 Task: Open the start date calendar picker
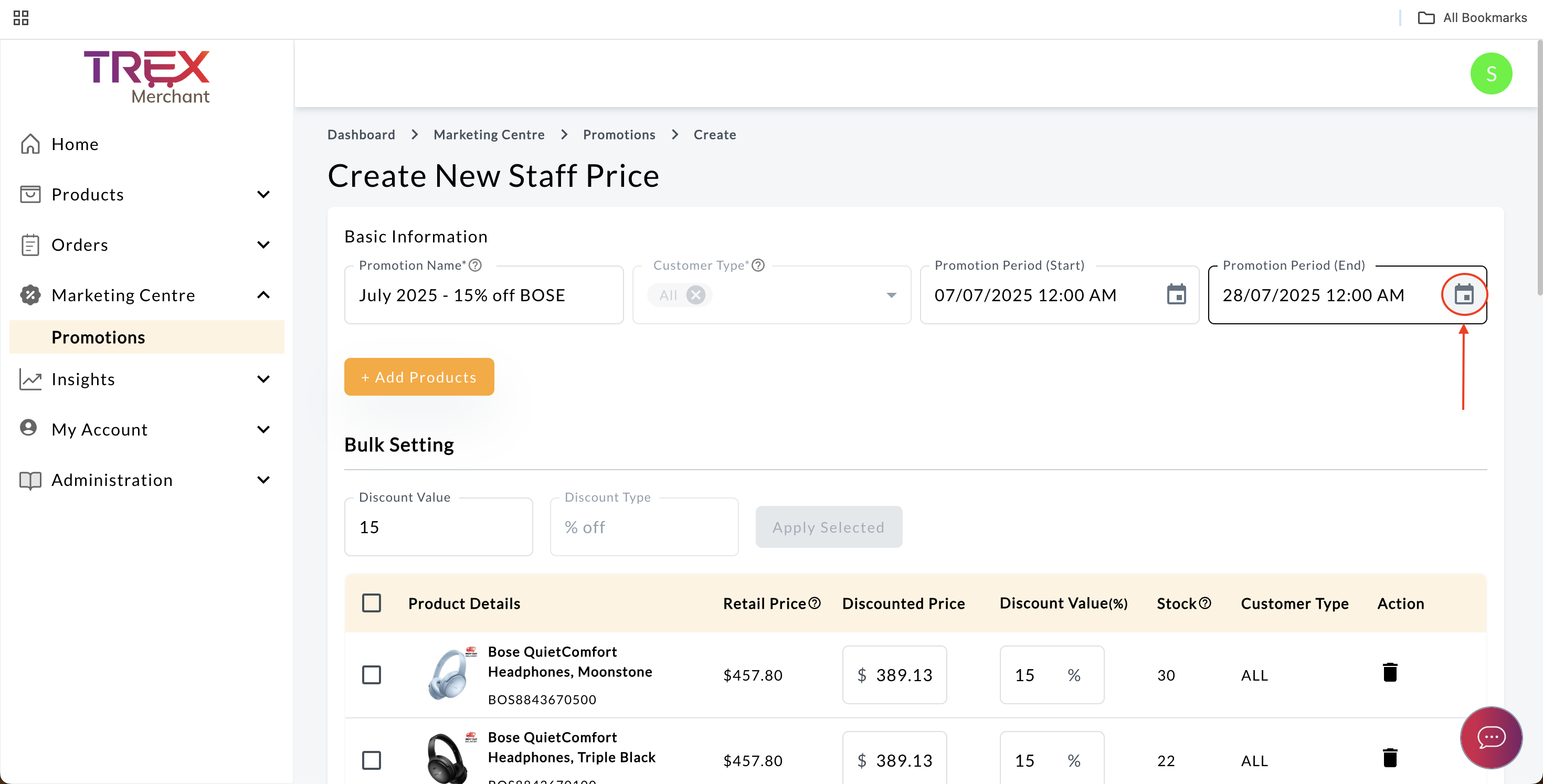(1177, 295)
